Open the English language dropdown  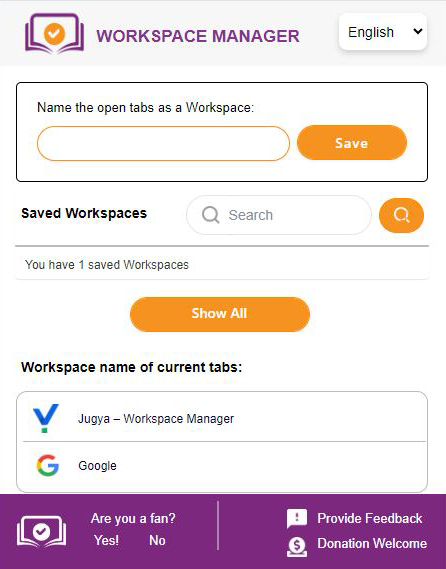tap(382, 32)
